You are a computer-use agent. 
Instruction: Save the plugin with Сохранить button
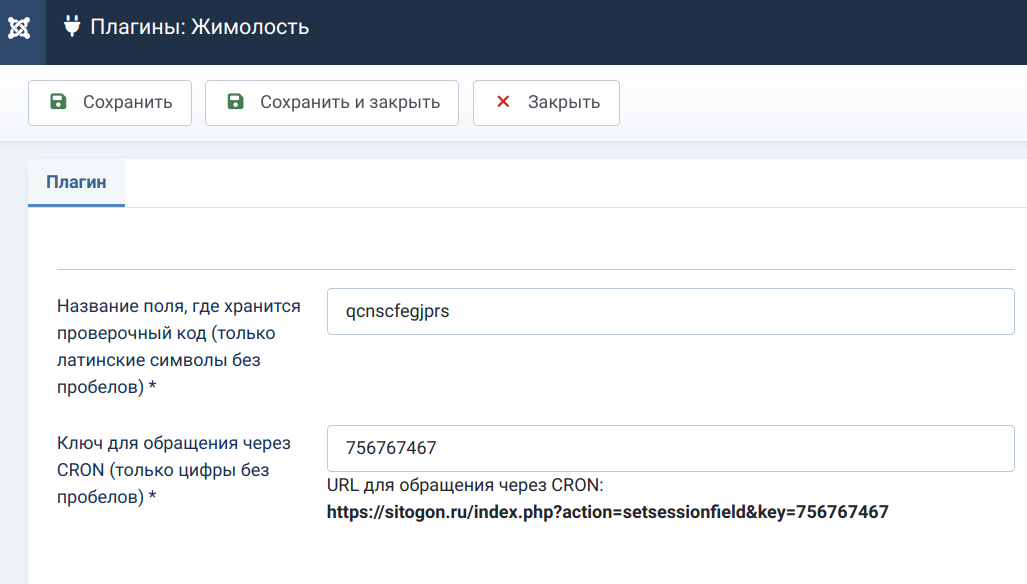110,103
